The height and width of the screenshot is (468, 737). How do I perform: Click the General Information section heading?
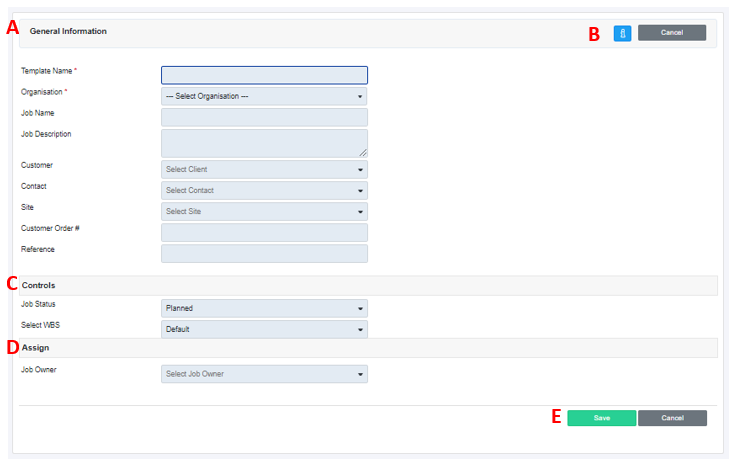[68, 31]
